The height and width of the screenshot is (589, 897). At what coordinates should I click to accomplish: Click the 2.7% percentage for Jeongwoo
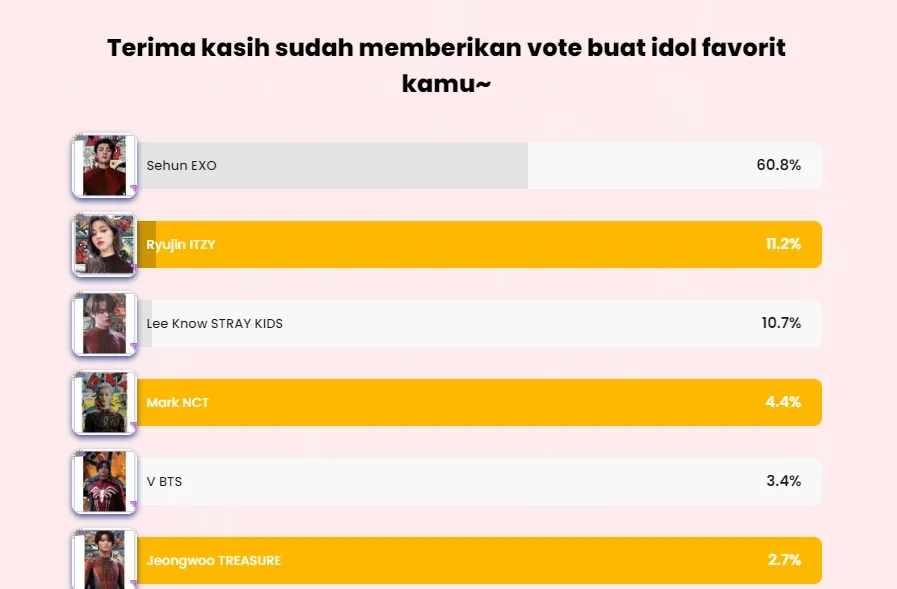click(784, 559)
